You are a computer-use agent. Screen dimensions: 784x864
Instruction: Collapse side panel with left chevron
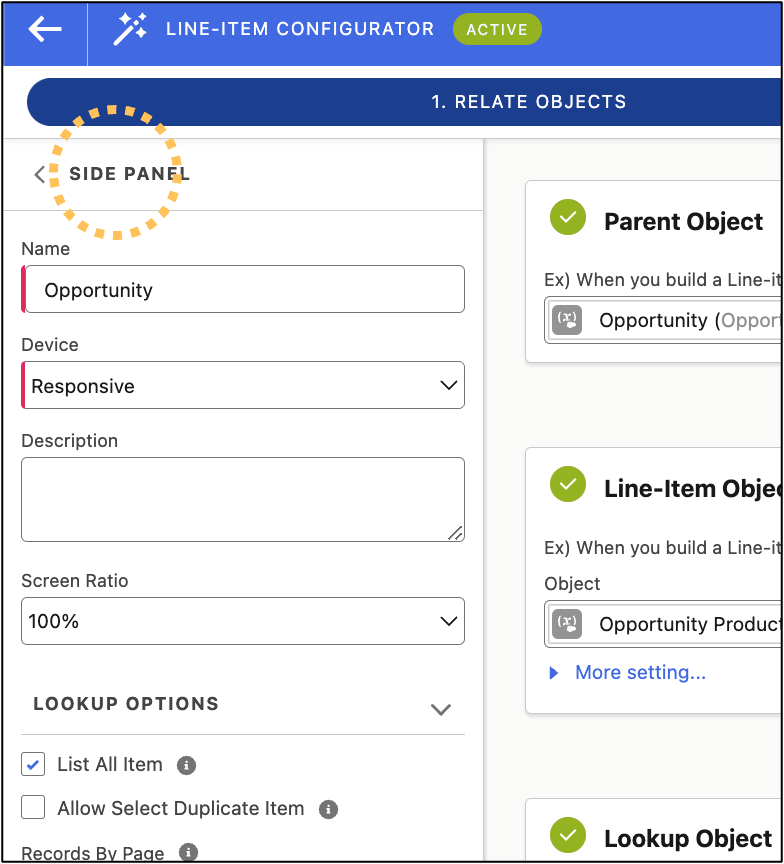point(39,174)
